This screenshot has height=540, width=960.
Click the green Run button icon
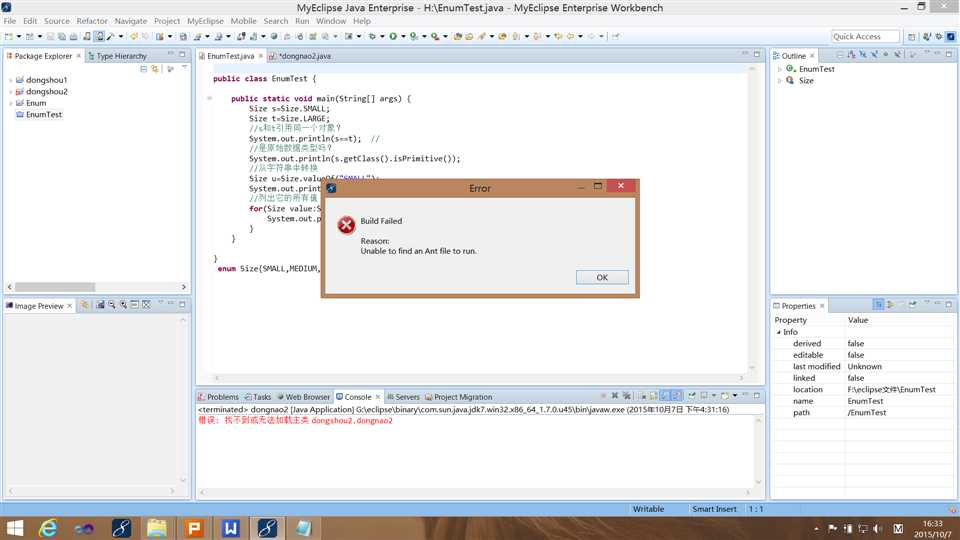tap(393, 37)
